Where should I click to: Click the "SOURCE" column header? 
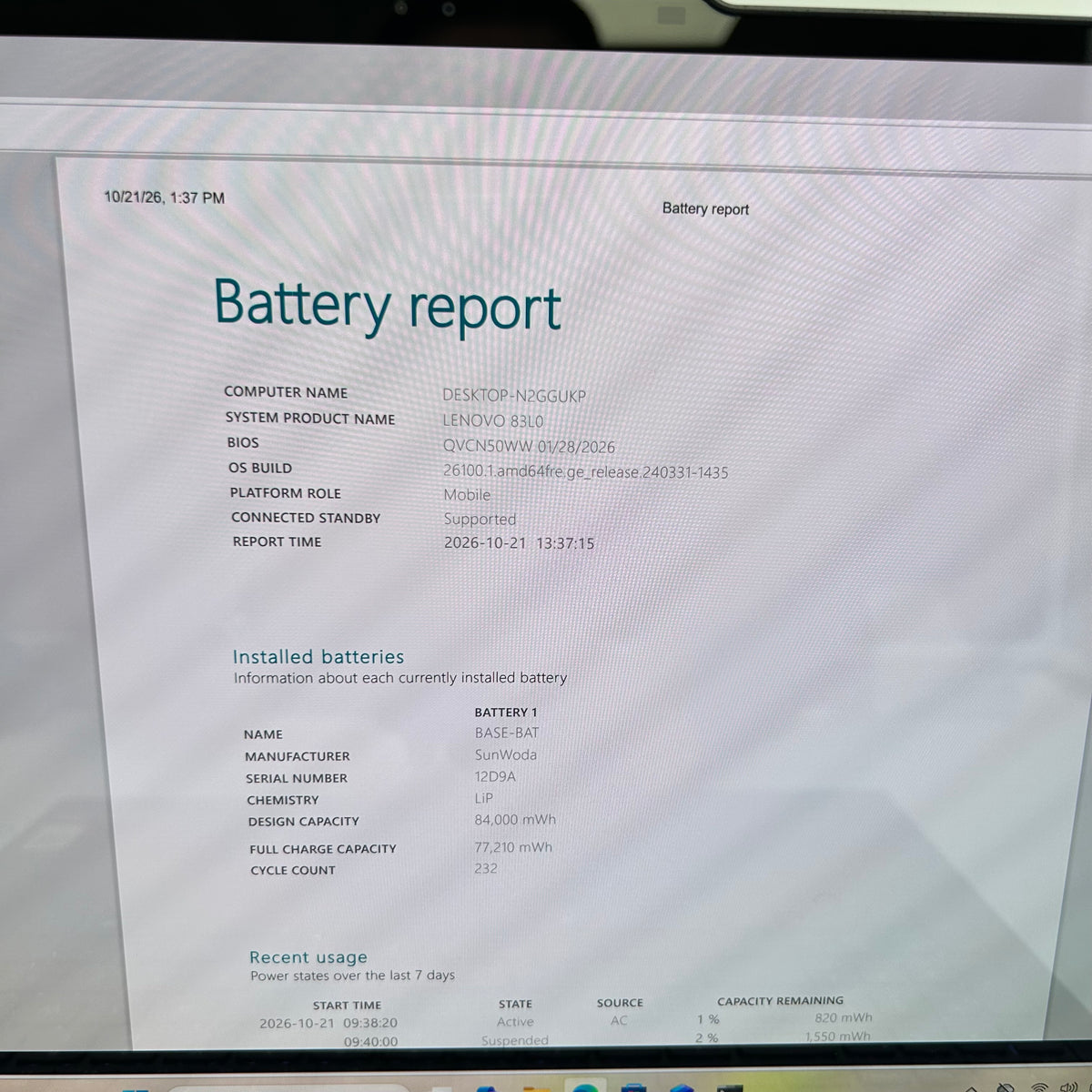coord(620,1003)
